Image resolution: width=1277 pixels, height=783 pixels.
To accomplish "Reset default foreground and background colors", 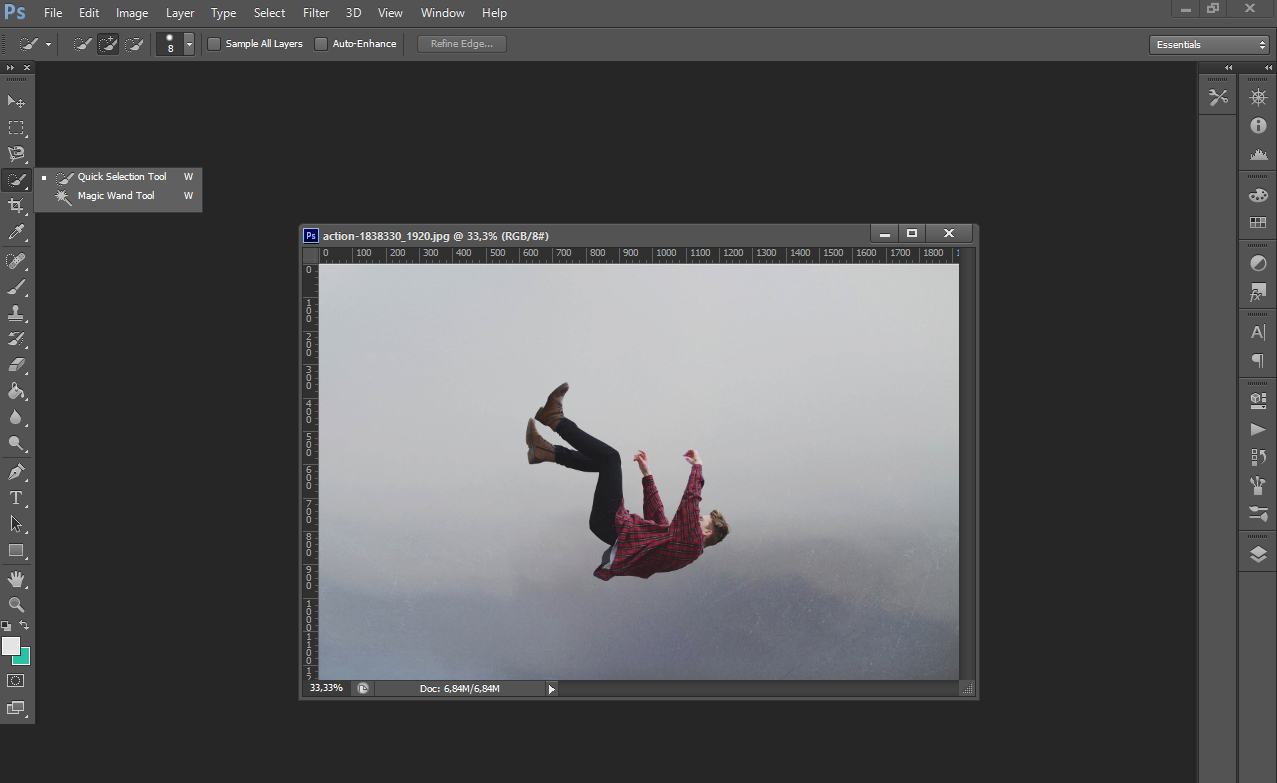I will (7, 626).
